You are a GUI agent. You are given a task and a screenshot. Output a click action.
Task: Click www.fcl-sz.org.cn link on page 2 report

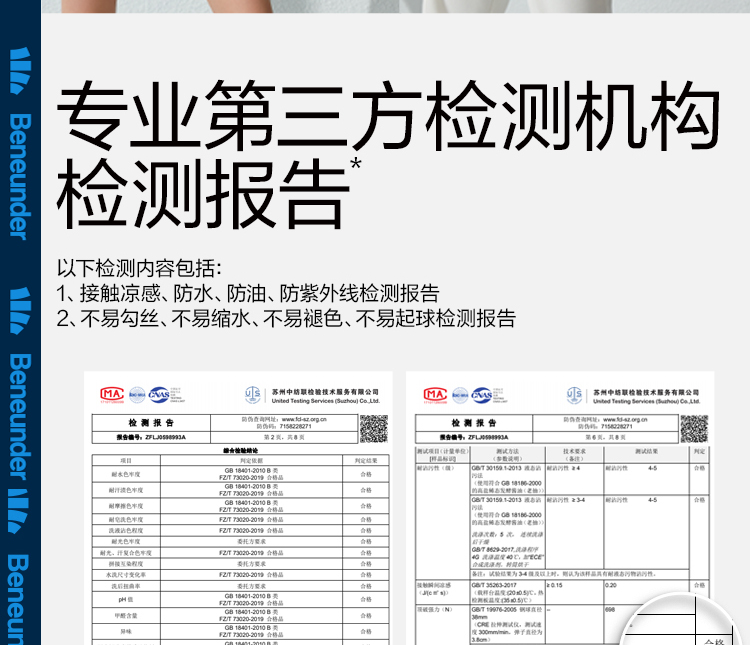[x=304, y=419]
